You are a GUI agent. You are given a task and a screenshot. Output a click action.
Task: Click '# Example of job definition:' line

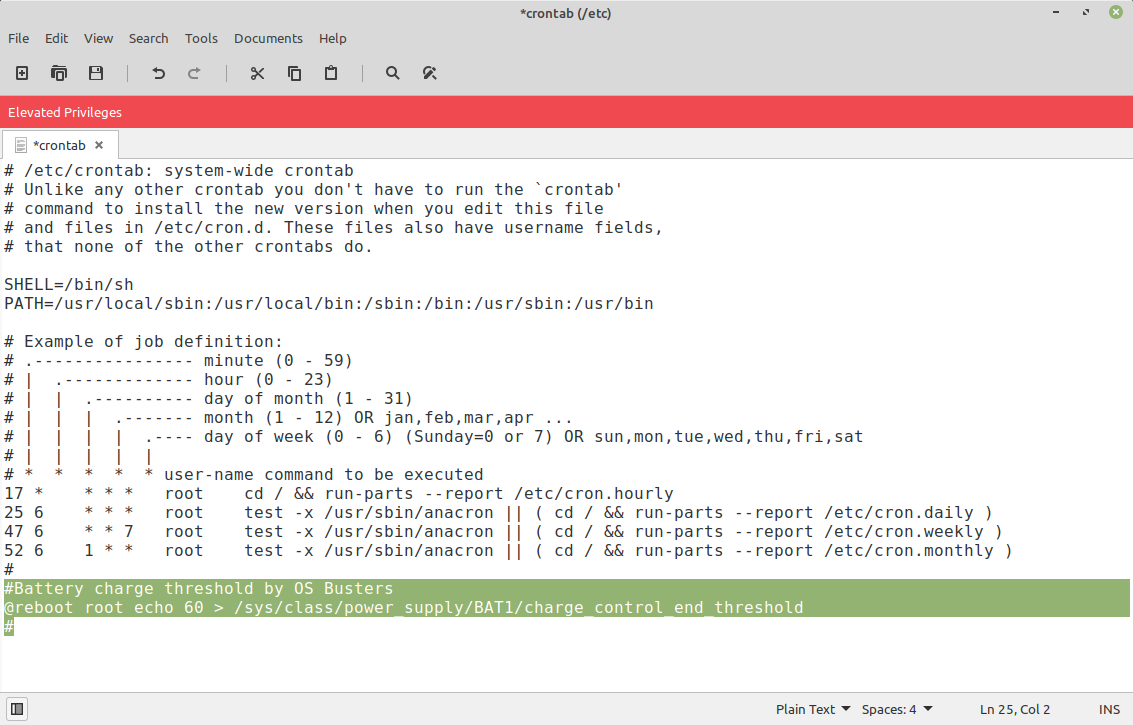pyautogui.click(x=143, y=341)
